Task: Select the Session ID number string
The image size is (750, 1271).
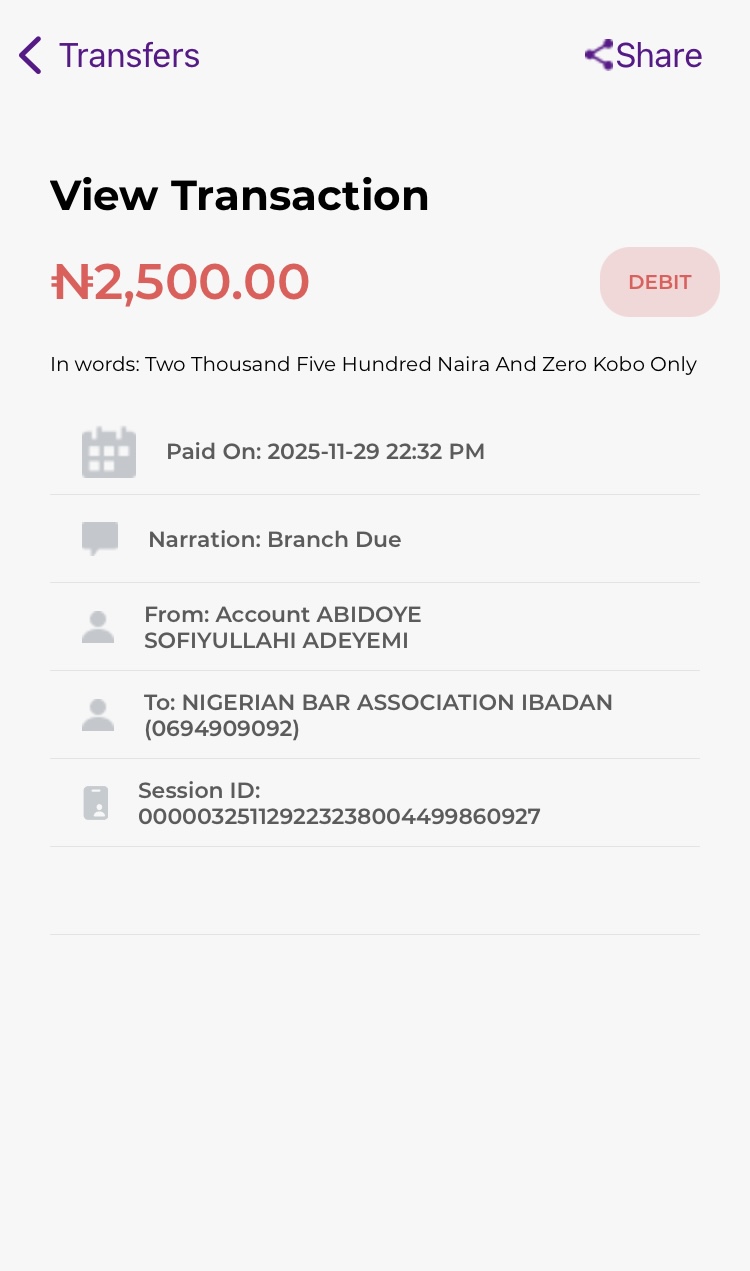Action: tap(339, 817)
